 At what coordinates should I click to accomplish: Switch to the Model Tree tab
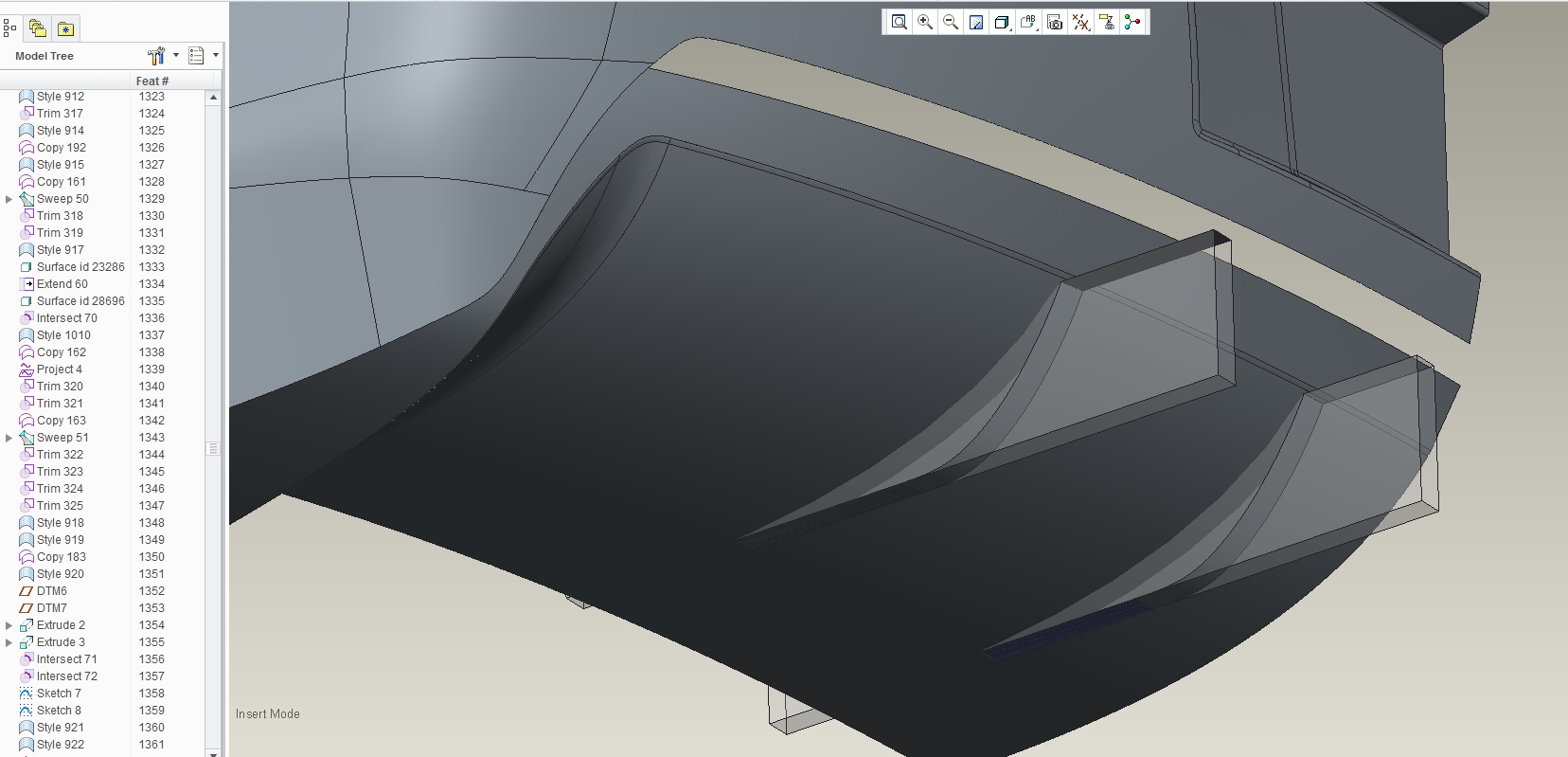9,28
